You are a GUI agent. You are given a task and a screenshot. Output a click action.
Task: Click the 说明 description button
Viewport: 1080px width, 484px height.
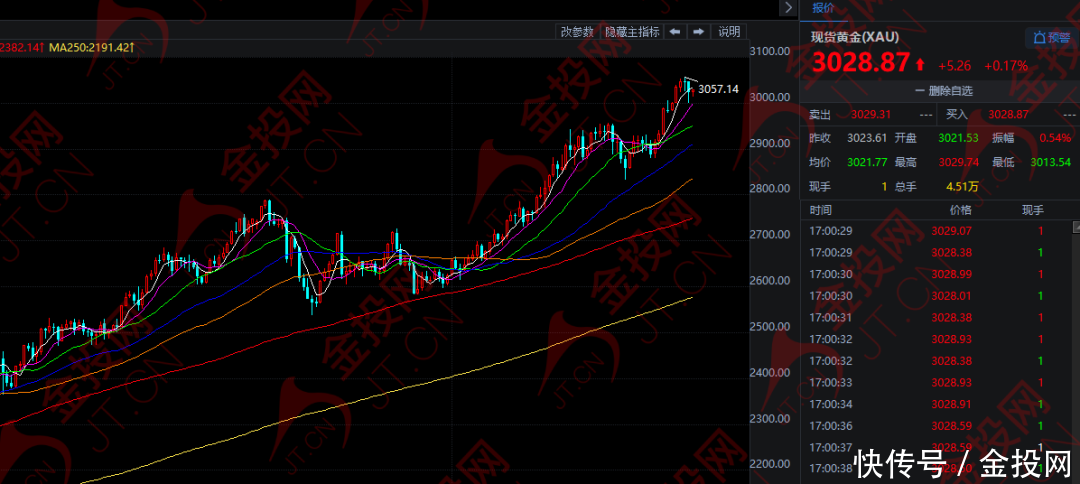(729, 32)
